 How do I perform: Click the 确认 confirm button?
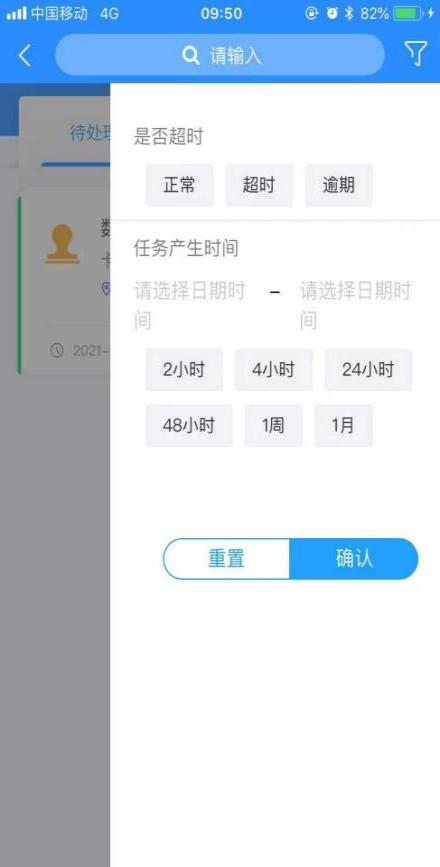tap(354, 559)
